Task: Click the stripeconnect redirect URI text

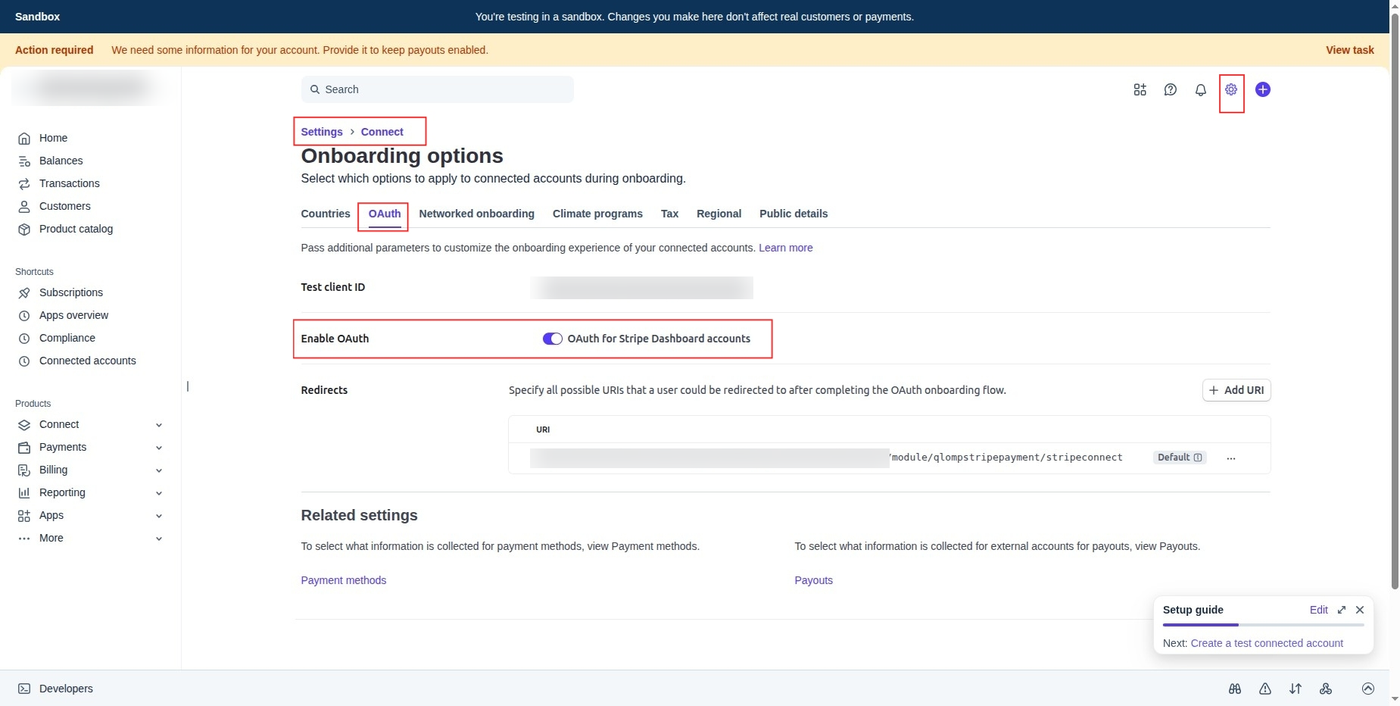Action: [x=1005, y=458]
